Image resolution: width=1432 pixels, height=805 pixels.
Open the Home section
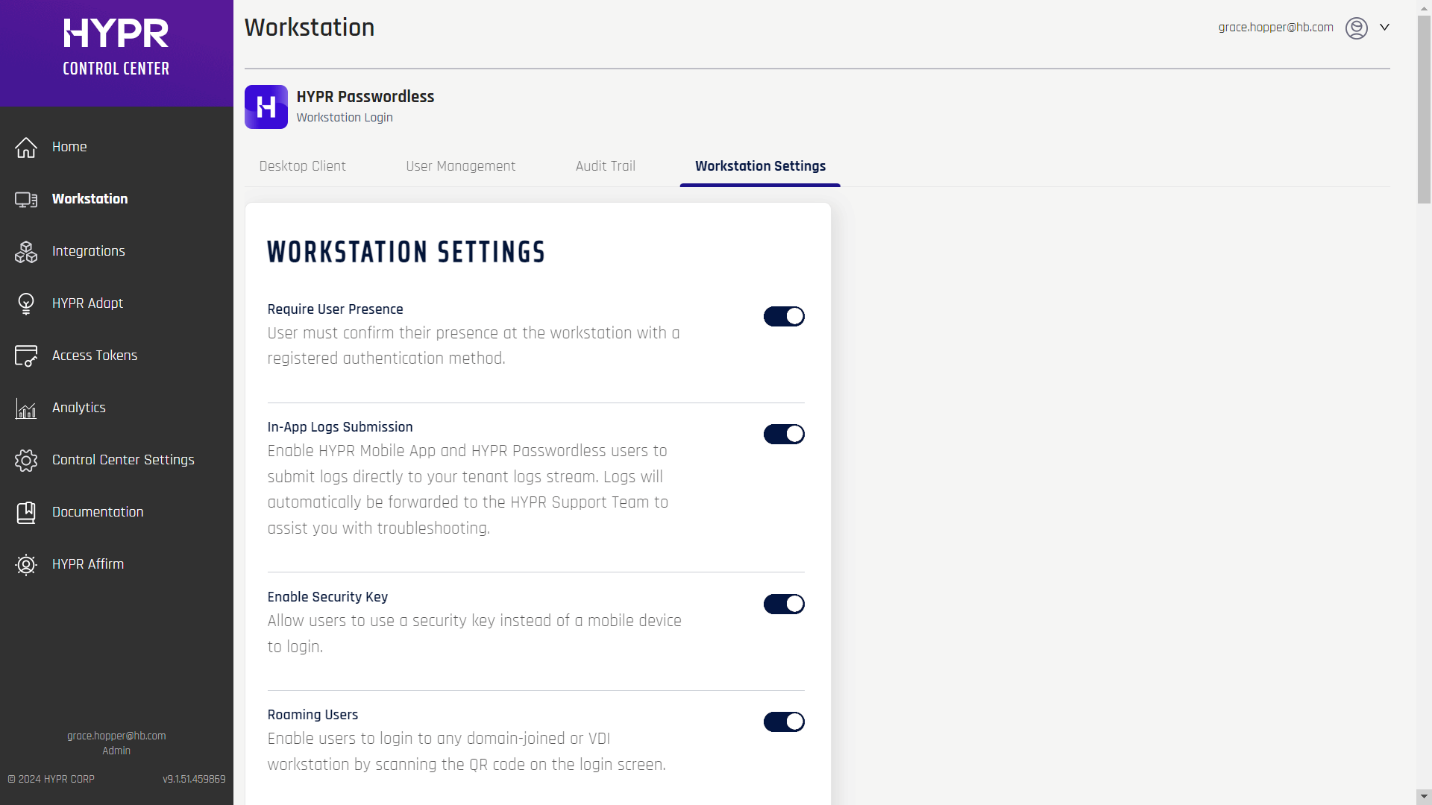click(69, 146)
